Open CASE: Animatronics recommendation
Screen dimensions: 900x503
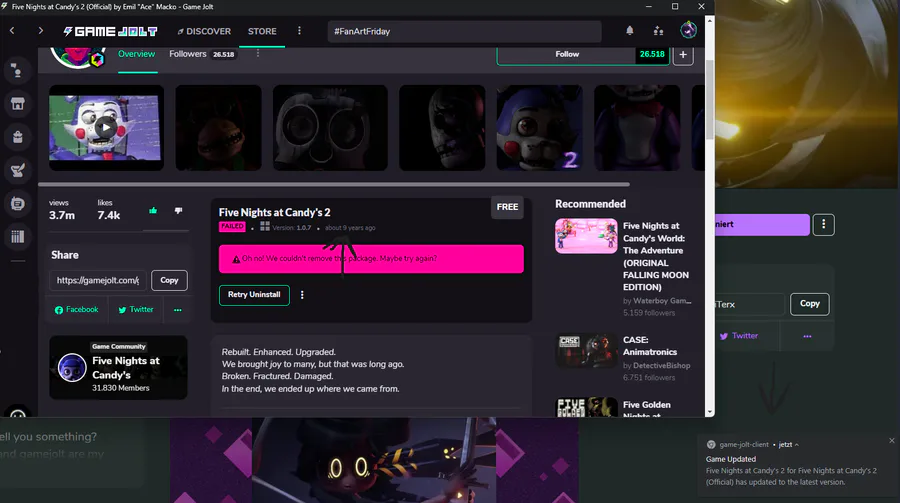pyautogui.click(x=650, y=346)
